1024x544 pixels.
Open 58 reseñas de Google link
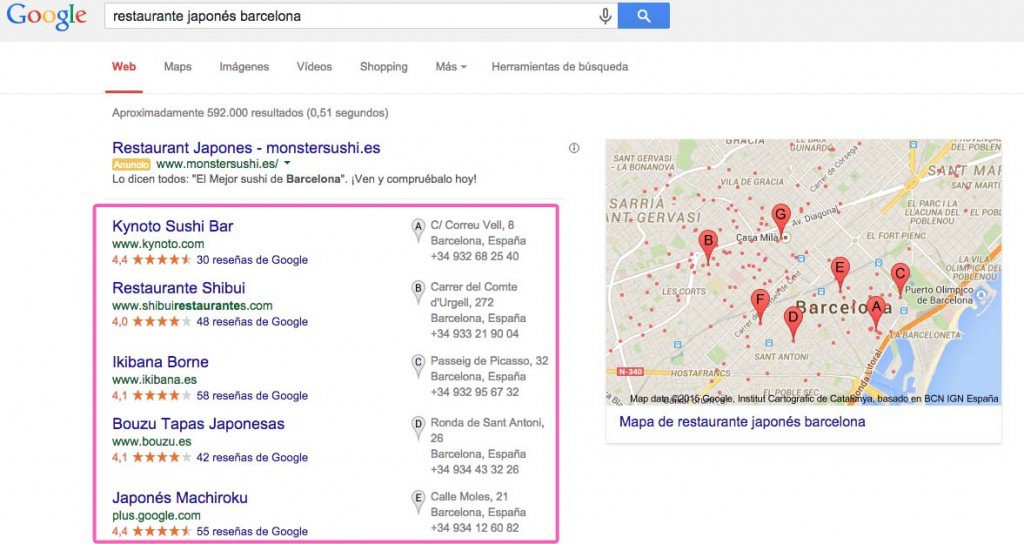(x=252, y=396)
